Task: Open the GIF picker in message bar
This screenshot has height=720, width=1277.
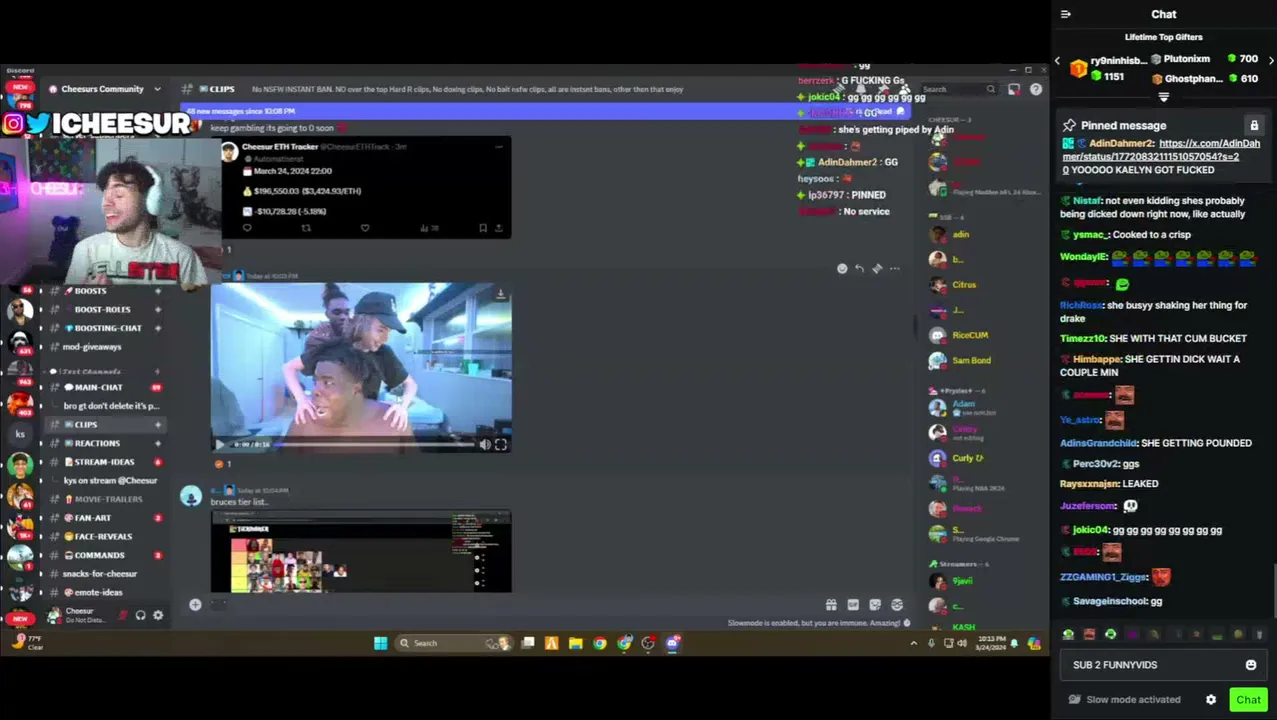Action: click(x=853, y=605)
